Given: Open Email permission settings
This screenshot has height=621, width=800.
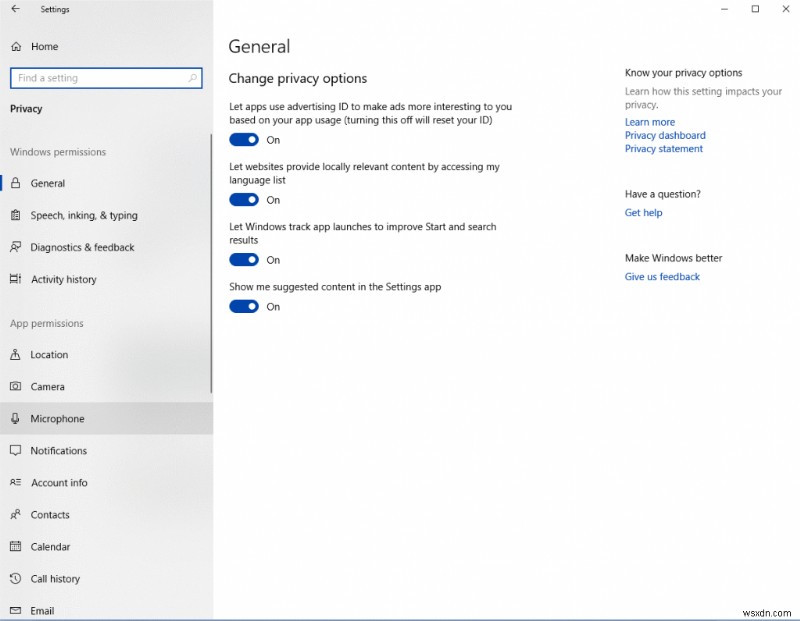Looking at the screenshot, I should tap(43, 610).
